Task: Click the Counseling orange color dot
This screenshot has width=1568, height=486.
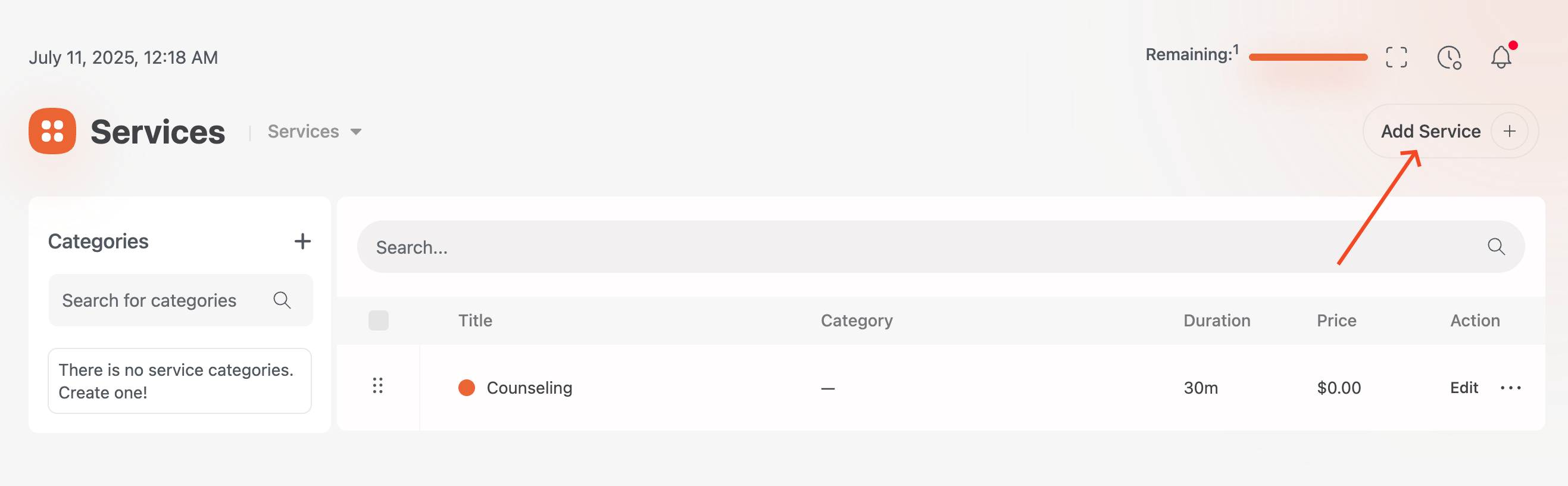Action: coord(466,387)
